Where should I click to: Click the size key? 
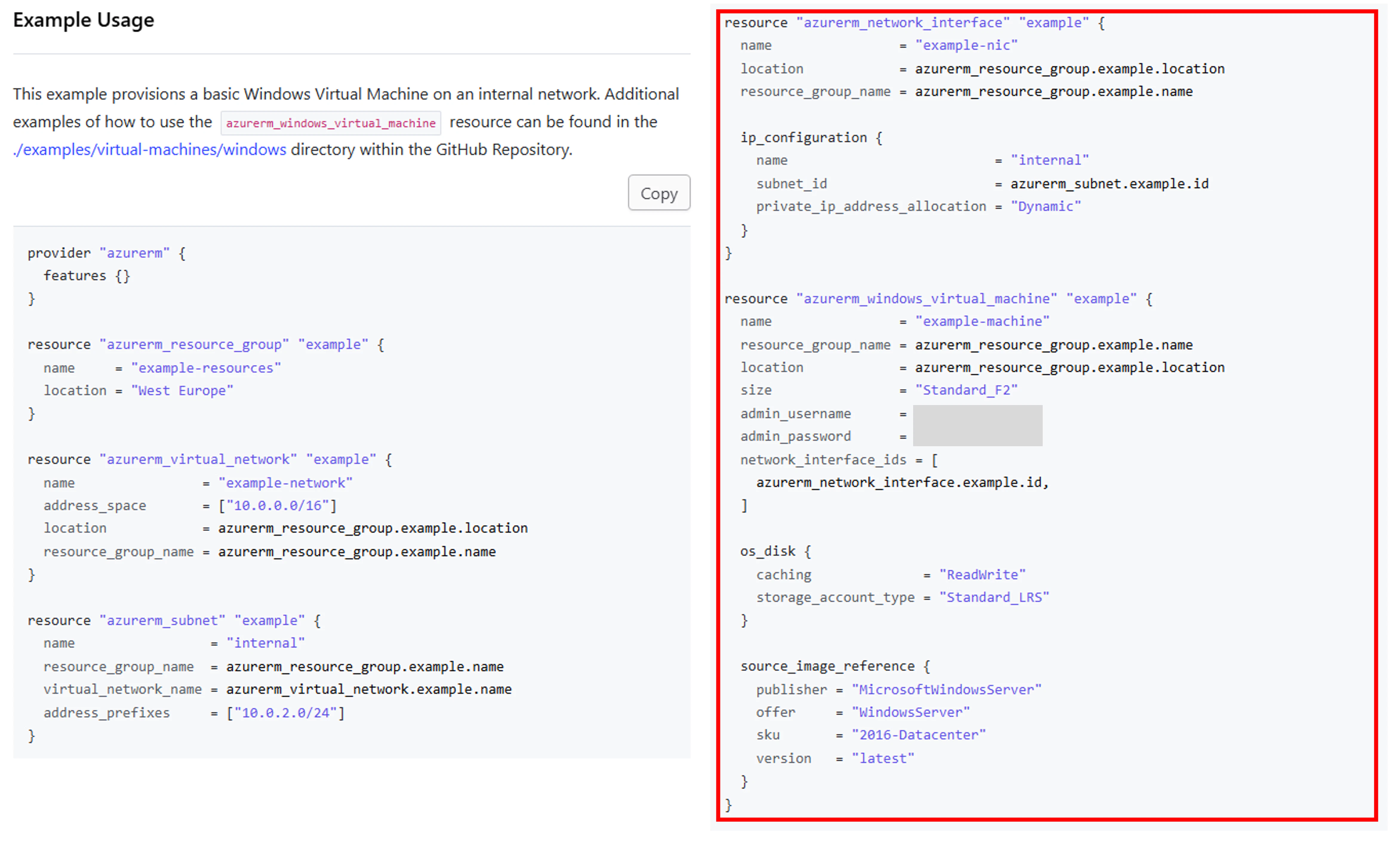click(x=756, y=390)
